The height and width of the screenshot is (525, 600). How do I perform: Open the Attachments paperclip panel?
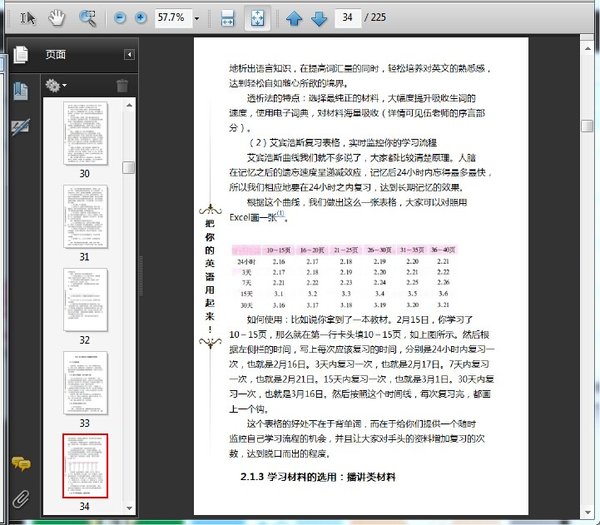(x=20, y=497)
